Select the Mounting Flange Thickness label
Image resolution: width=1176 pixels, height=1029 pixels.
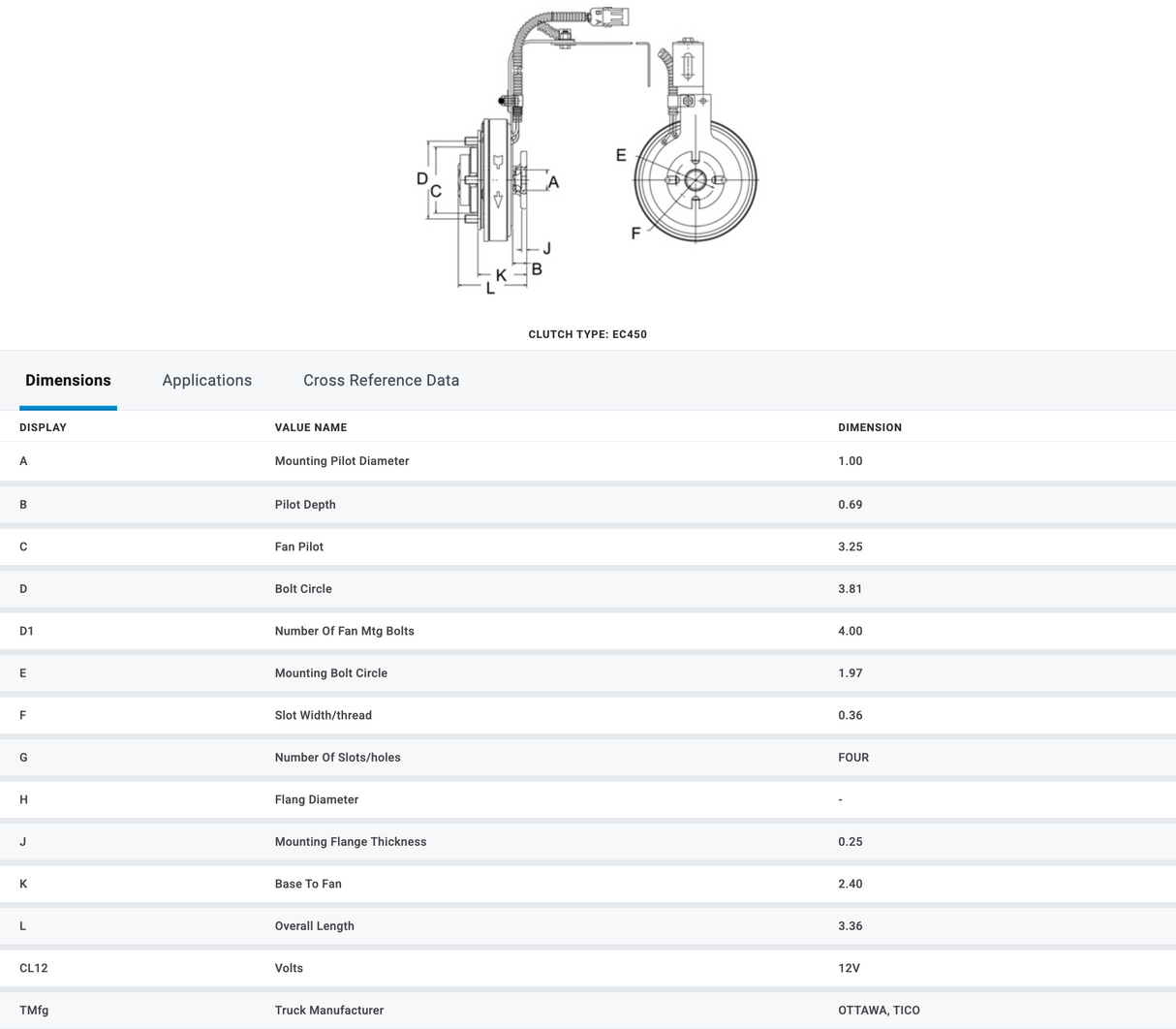pos(351,842)
